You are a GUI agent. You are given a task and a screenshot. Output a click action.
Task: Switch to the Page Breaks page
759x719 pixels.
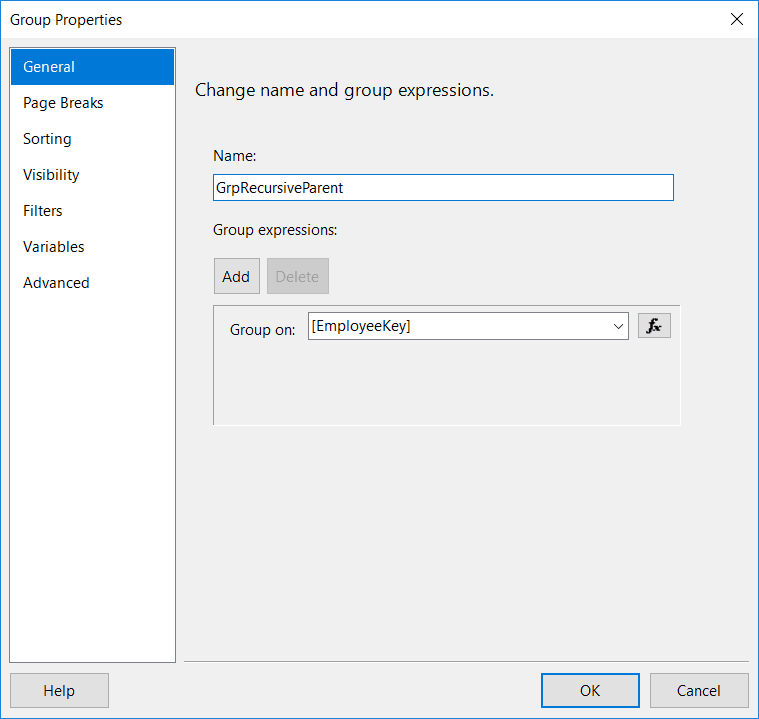click(x=63, y=103)
